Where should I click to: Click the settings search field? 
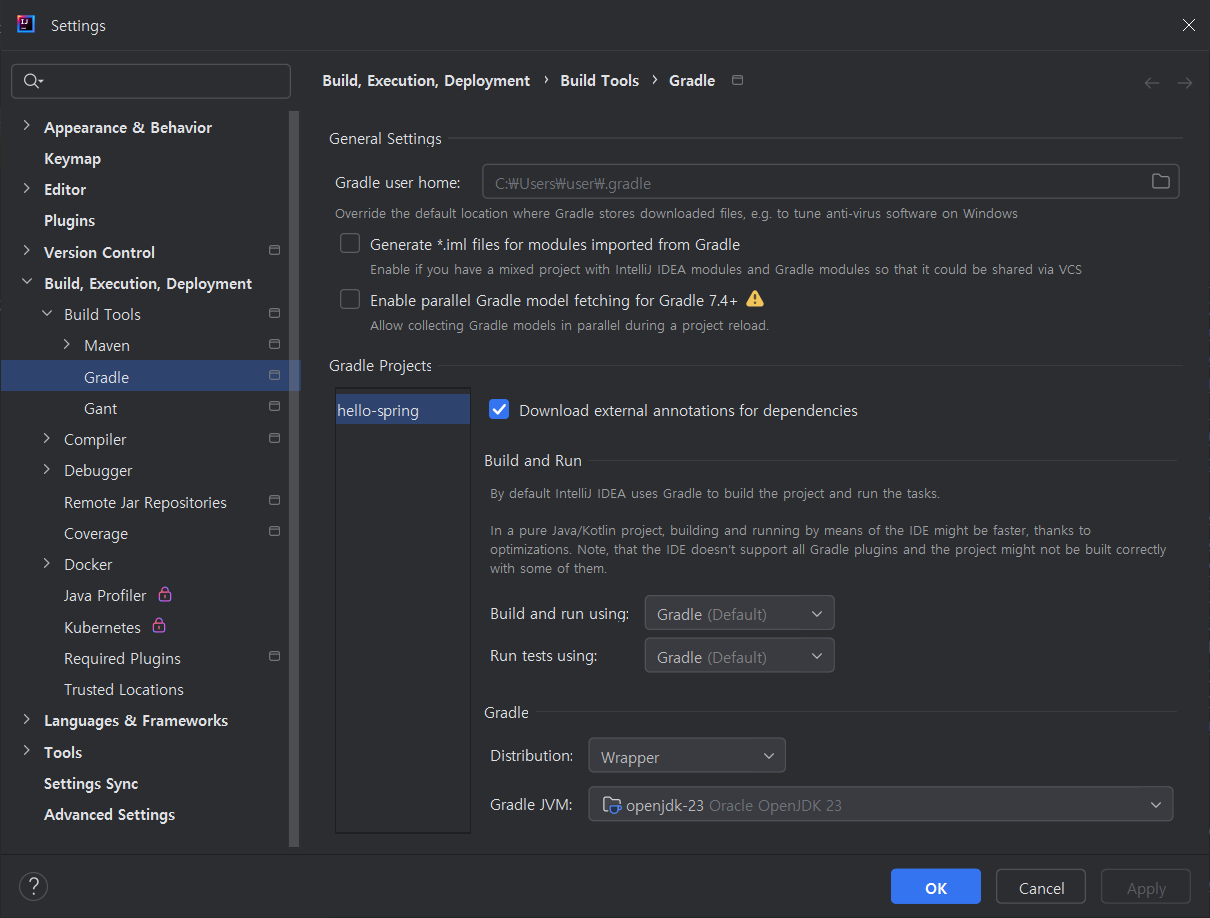151,81
